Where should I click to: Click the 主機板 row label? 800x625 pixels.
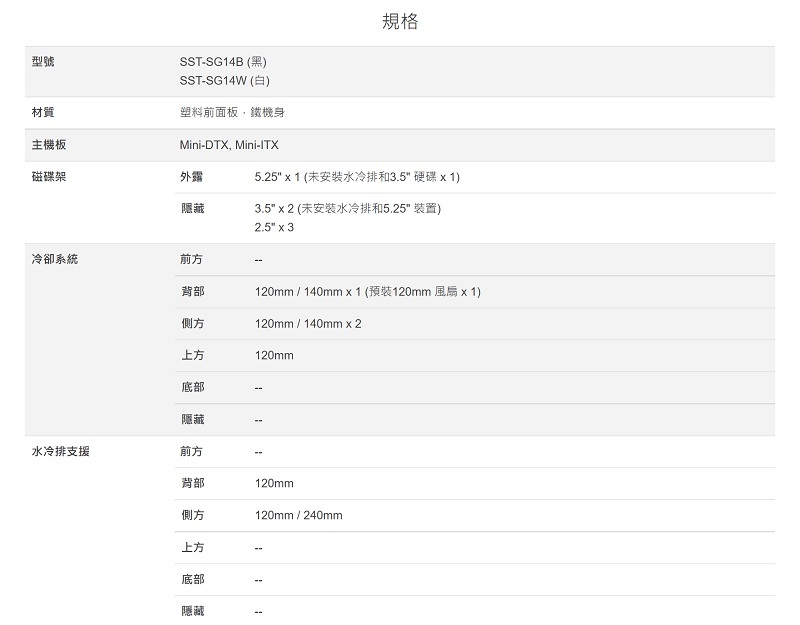pos(49,145)
